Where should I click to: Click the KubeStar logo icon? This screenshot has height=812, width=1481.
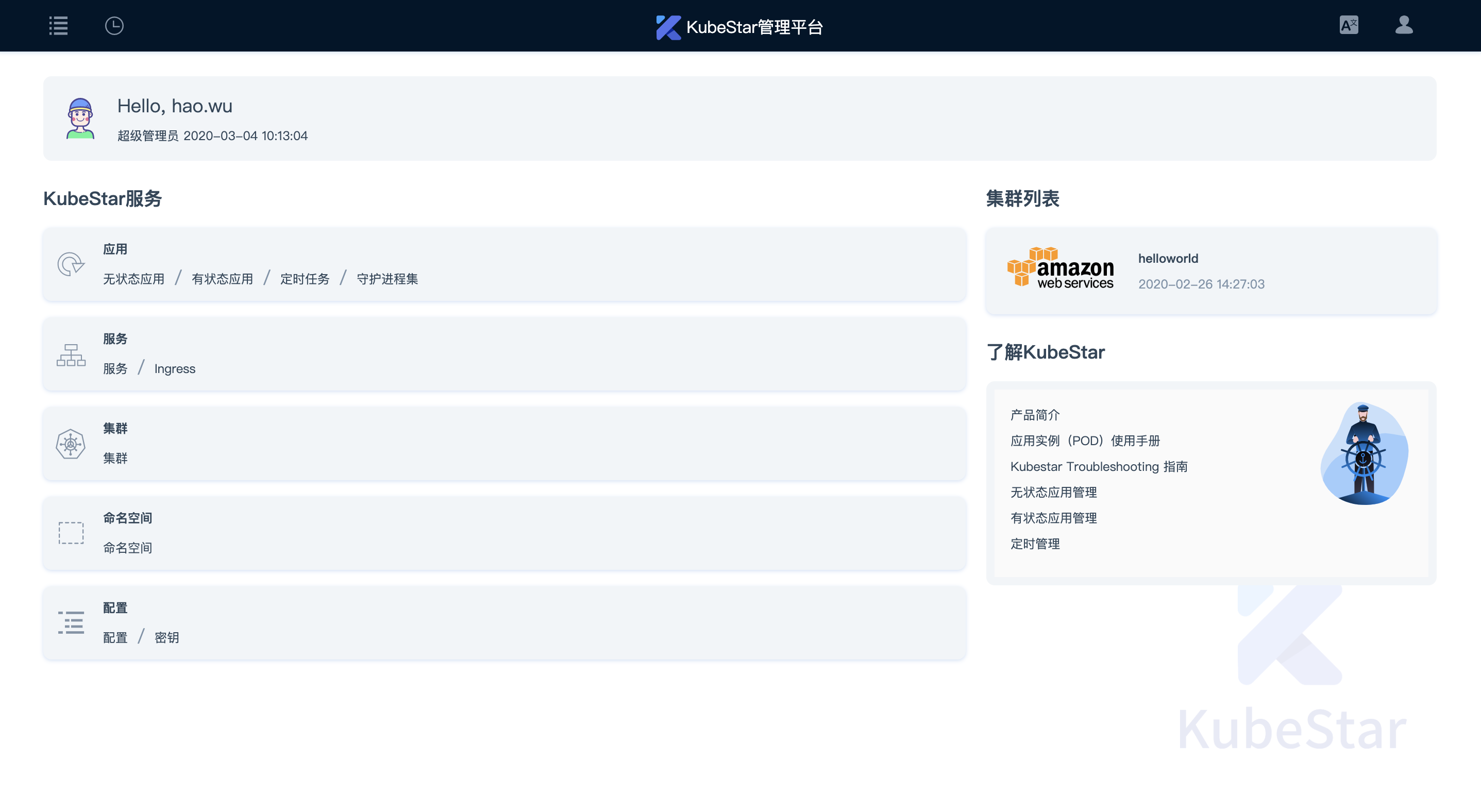tap(669, 27)
